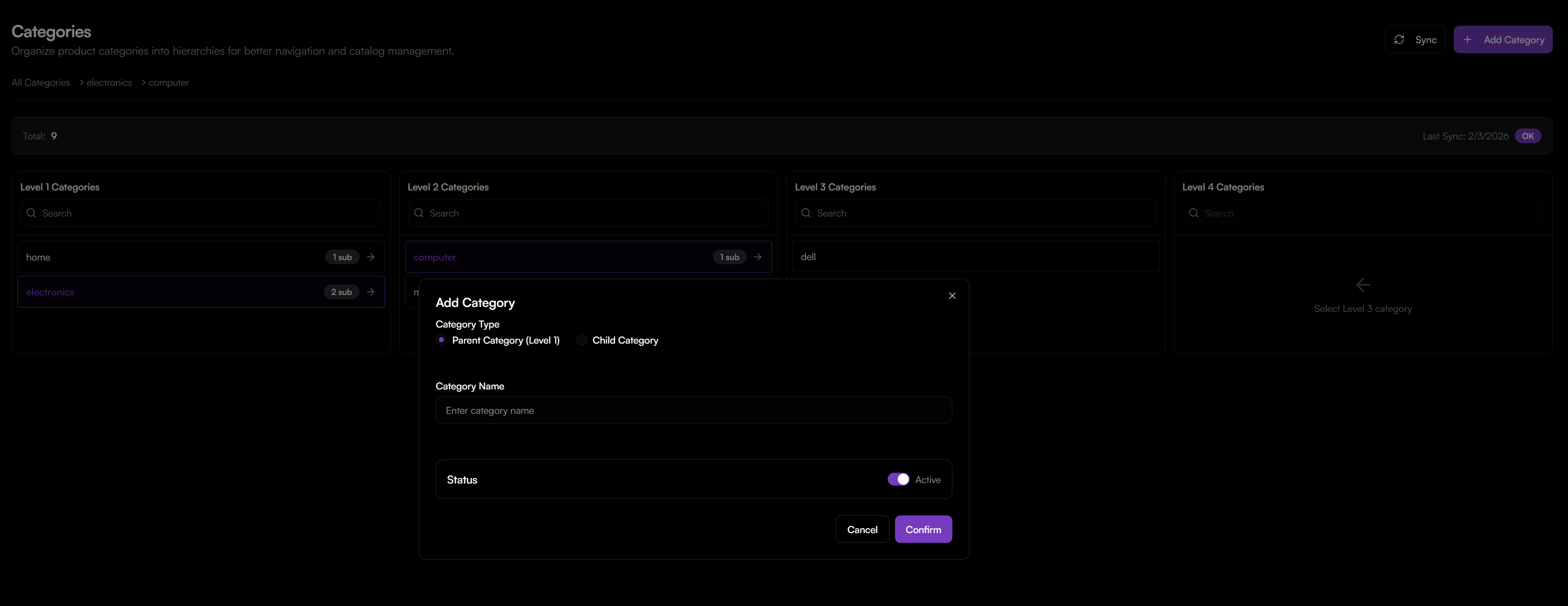Click the search magnifier in Level 2 Categories
The image size is (1568, 606).
[419, 213]
